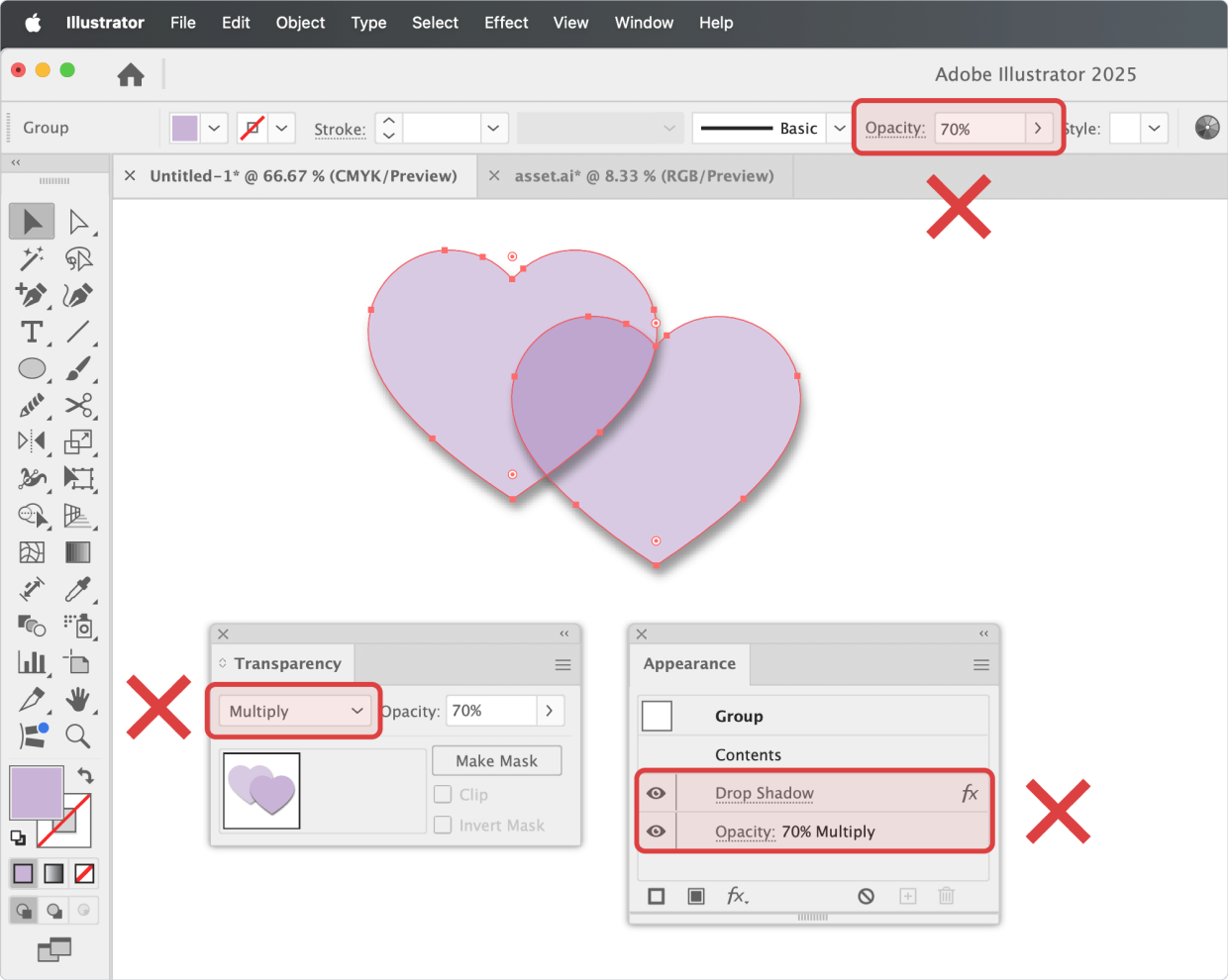Enable the Invert Mask checkbox
The width and height of the screenshot is (1228, 980).
pyautogui.click(x=443, y=825)
